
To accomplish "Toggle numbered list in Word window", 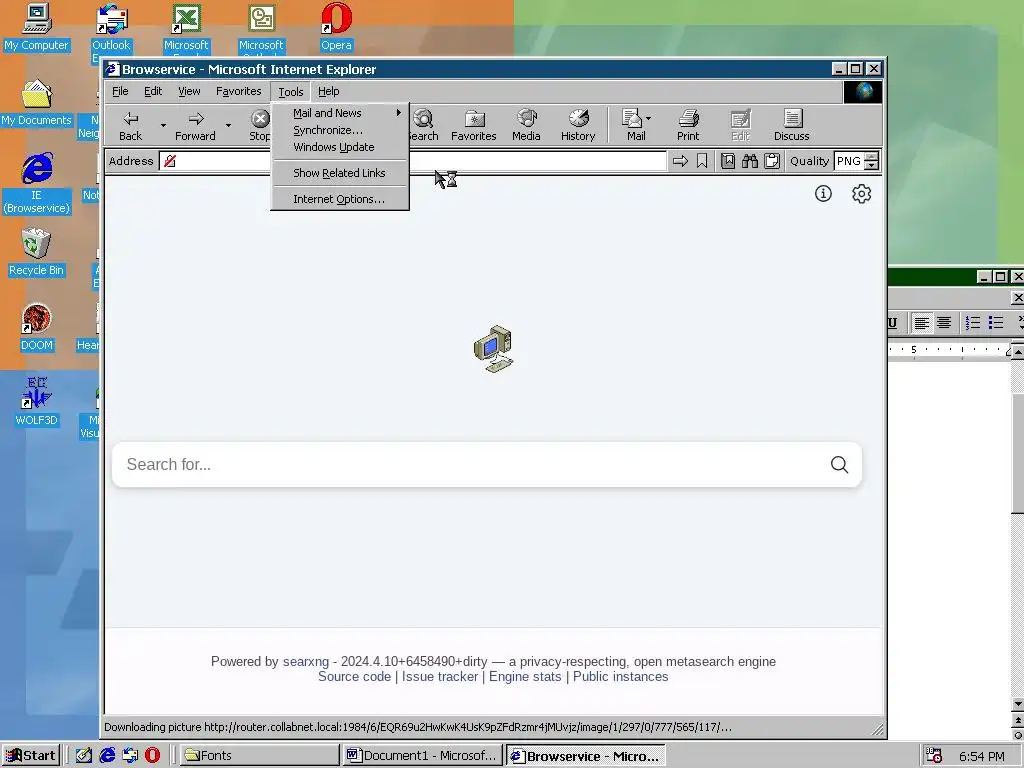I will coord(973,323).
